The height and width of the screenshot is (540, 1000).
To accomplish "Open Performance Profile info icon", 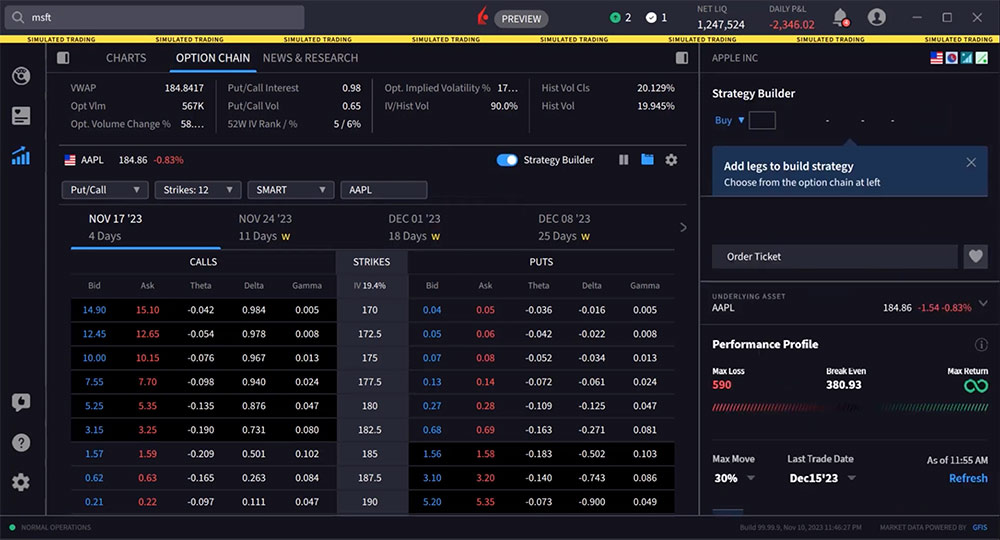I will pos(981,345).
